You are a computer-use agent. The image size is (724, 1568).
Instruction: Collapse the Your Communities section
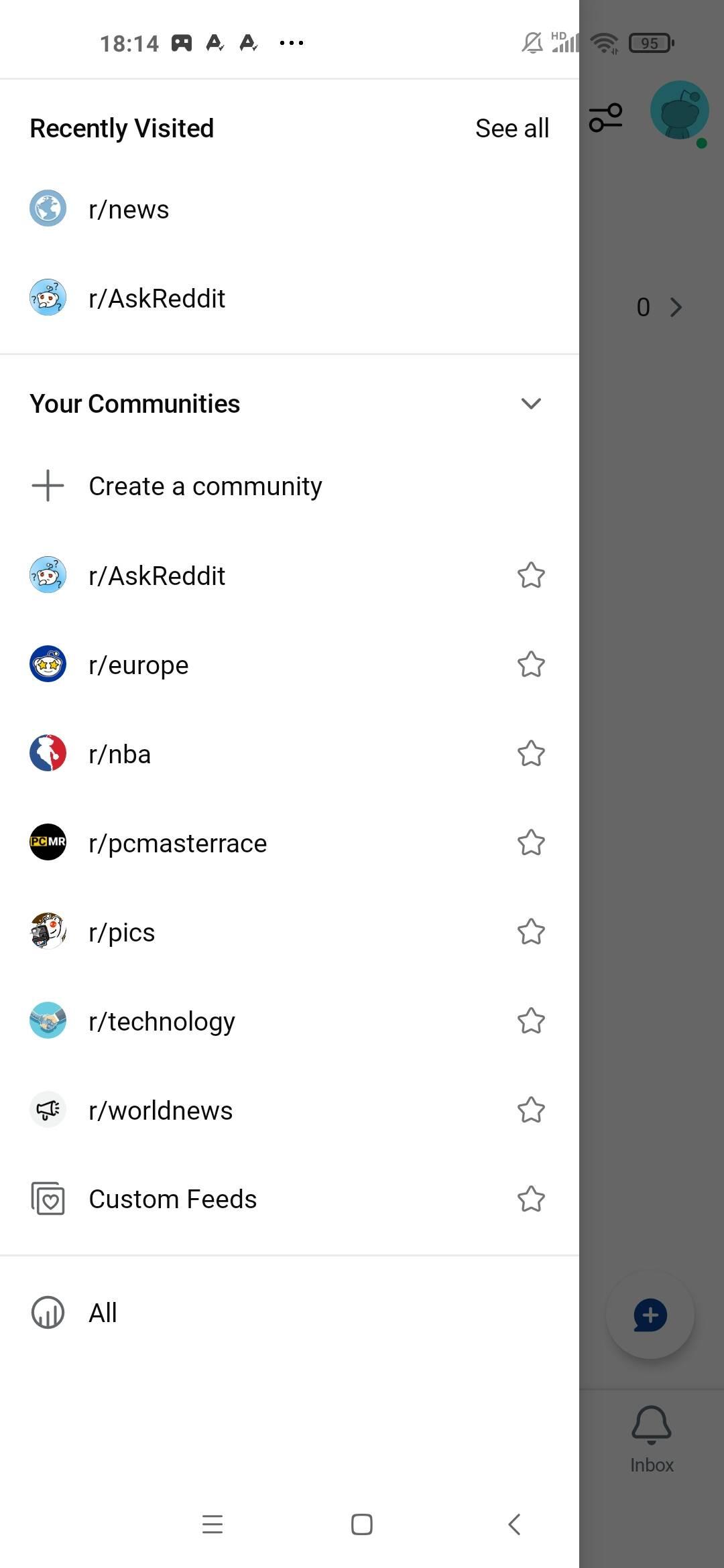(x=531, y=403)
